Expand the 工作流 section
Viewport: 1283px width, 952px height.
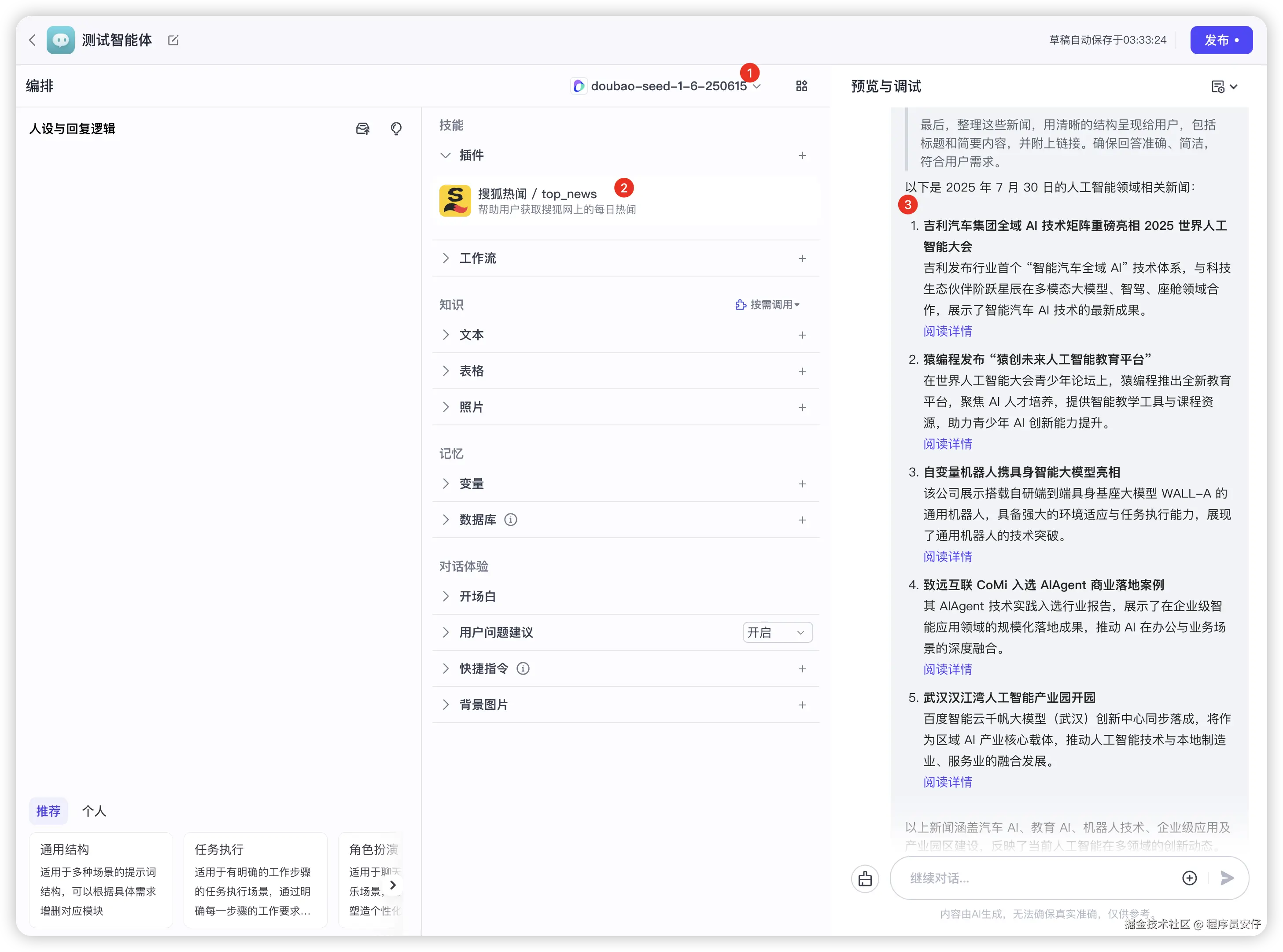point(478,258)
